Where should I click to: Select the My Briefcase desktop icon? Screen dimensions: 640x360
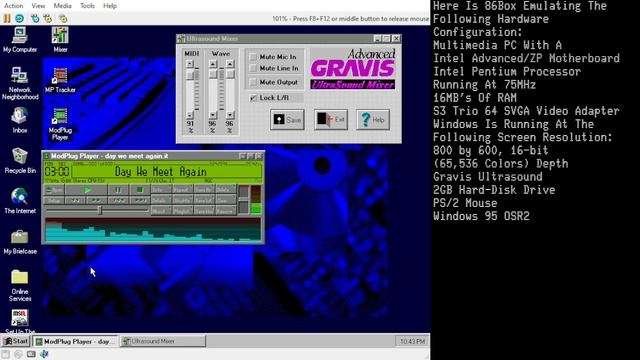coord(20,242)
